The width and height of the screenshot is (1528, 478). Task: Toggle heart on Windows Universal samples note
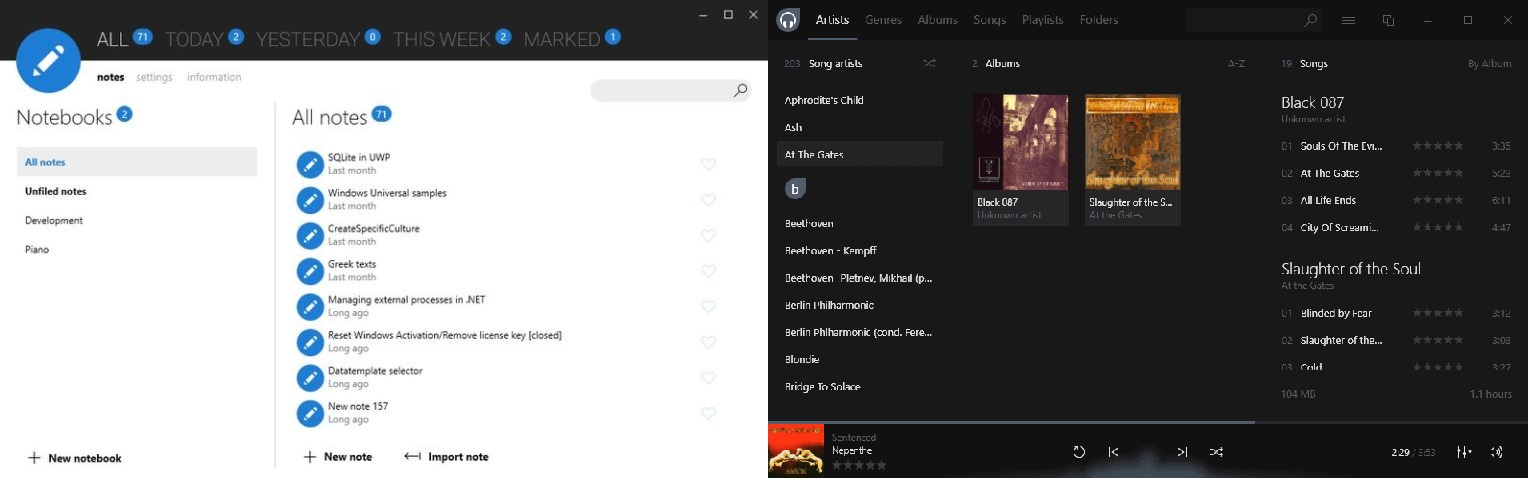(708, 200)
